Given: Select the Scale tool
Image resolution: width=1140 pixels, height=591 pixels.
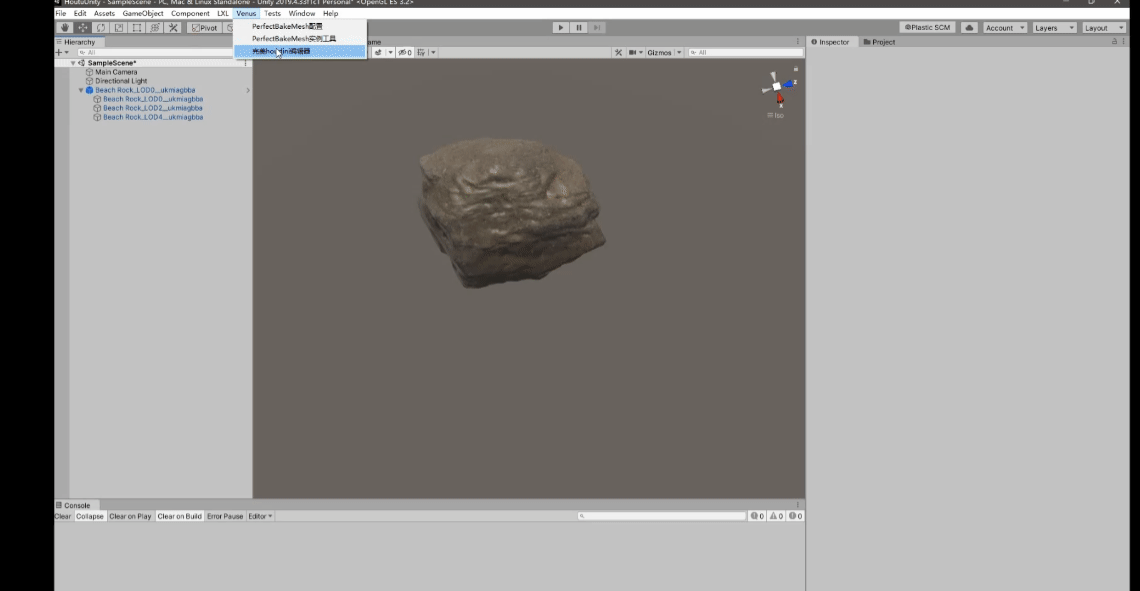Looking at the screenshot, I should pyautogui.click(x=119, y=28).
